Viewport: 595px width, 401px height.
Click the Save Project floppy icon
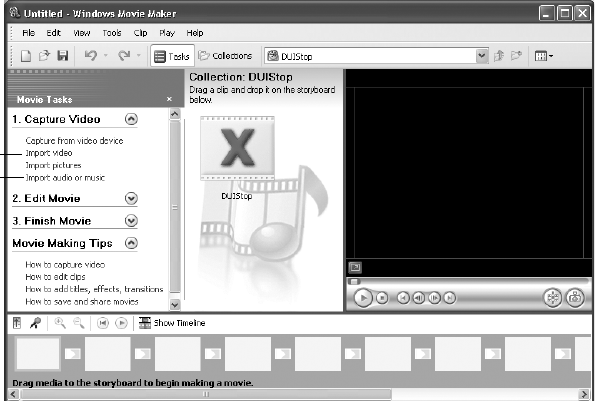tap(63, 56)
